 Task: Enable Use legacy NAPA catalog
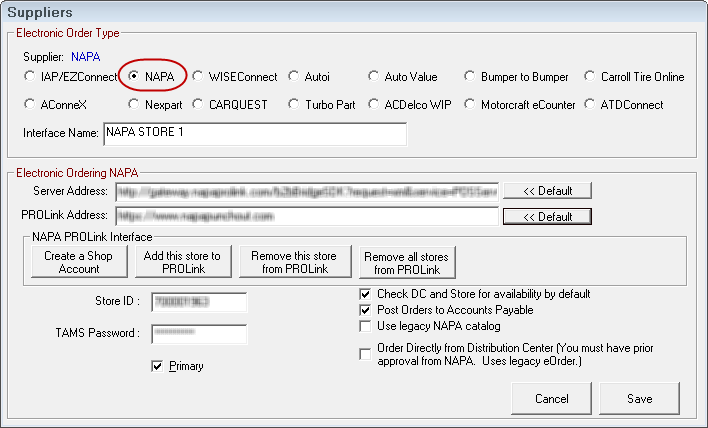point(366,326)
